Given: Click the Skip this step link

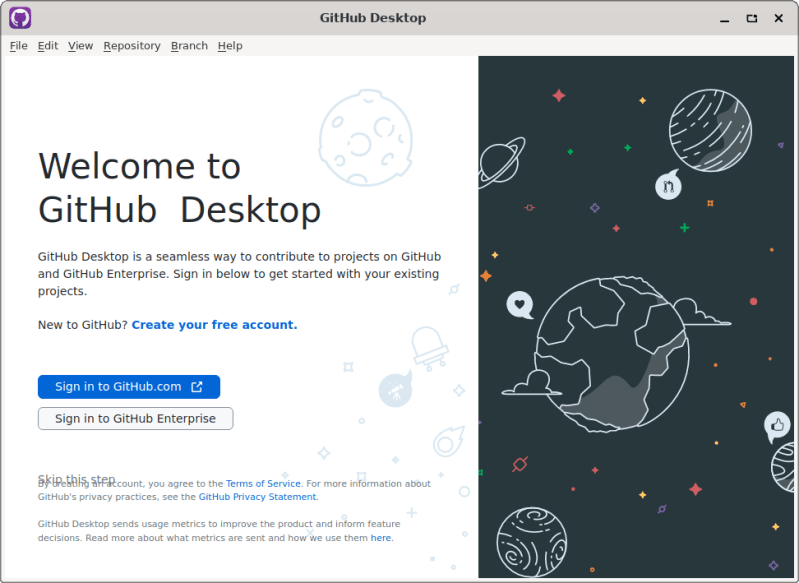Looking at the screenshot, I should coord(76,480).
